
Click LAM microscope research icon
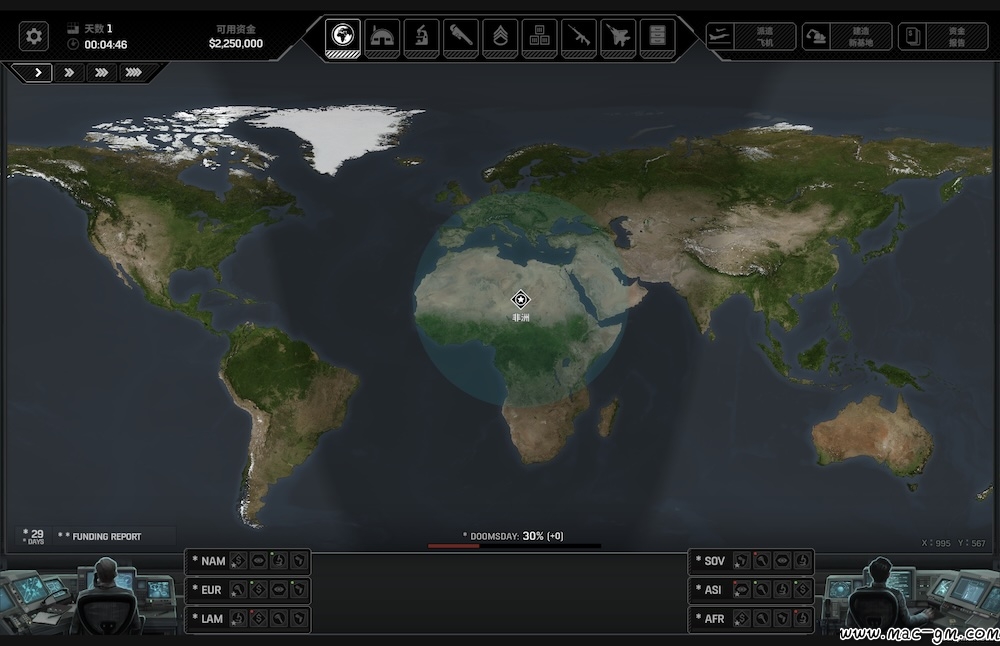click(x=239, y=618)
